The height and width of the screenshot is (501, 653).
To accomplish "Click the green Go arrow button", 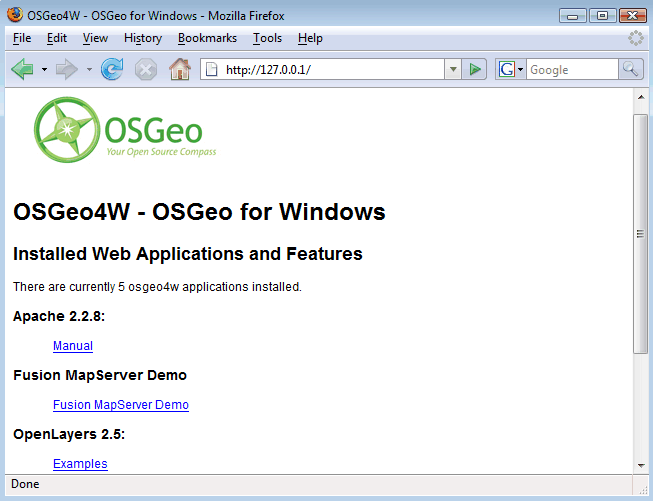I will 474,69.
